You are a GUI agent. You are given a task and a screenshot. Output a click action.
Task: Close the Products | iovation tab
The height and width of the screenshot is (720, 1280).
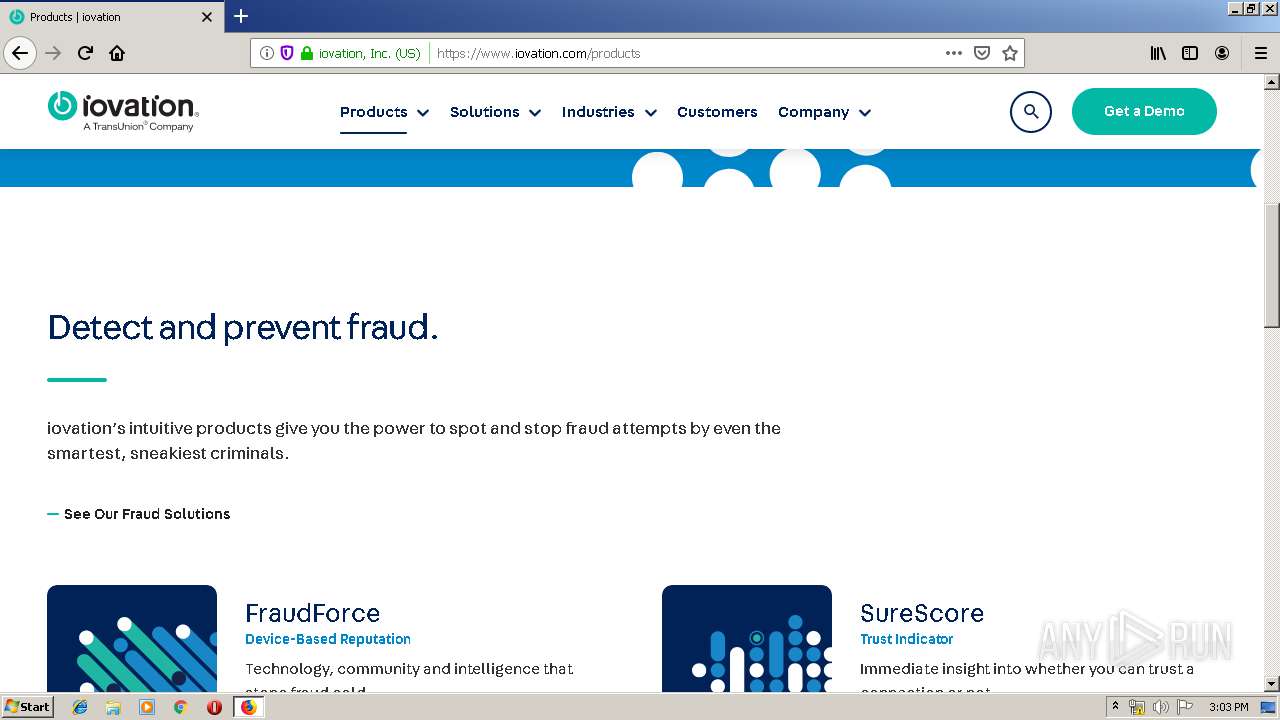207,17
